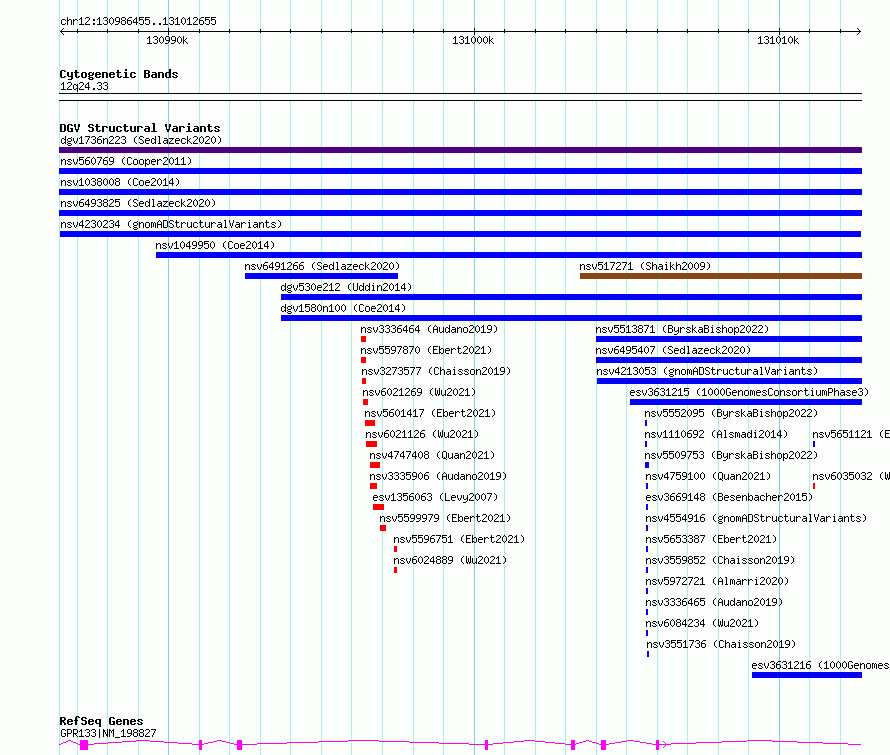Select nsv4230234 (gnomADStructuralVariants) label
This screenshot has width=890, height=755.
point(171,224)
